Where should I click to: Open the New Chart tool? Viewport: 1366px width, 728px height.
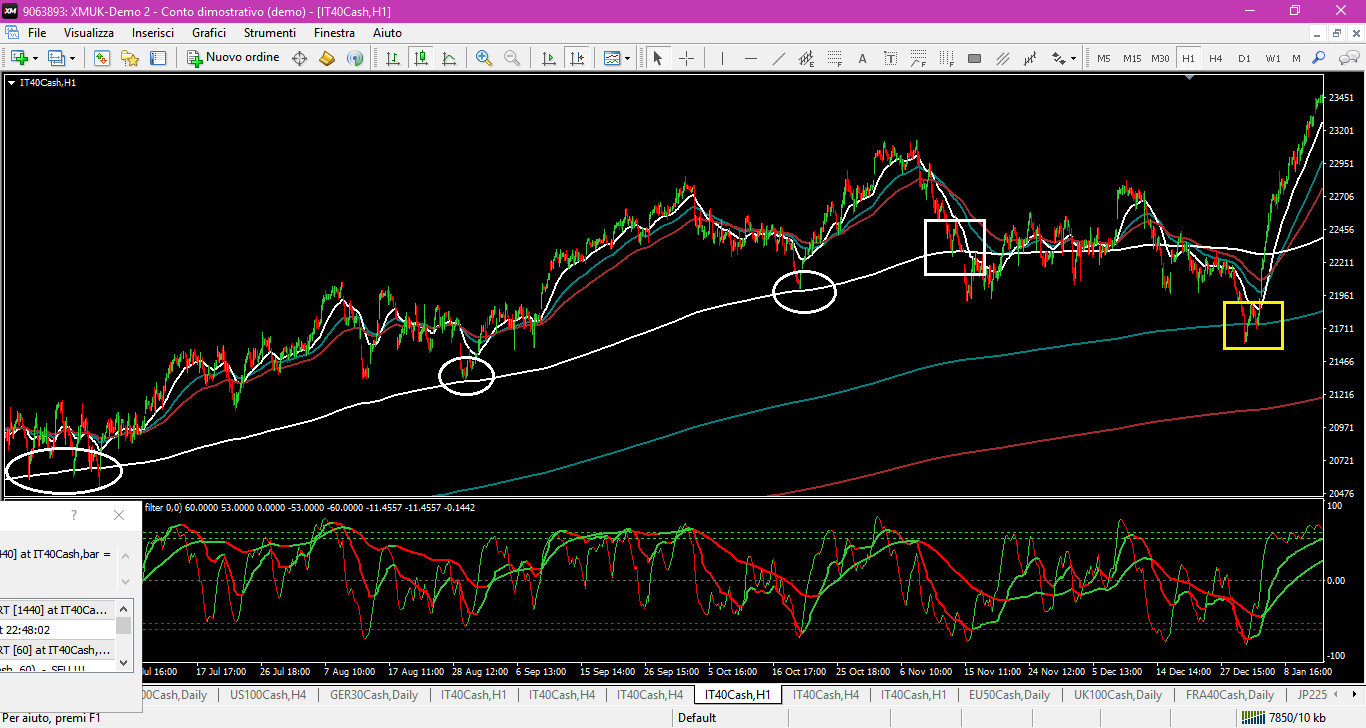[19, 58]
